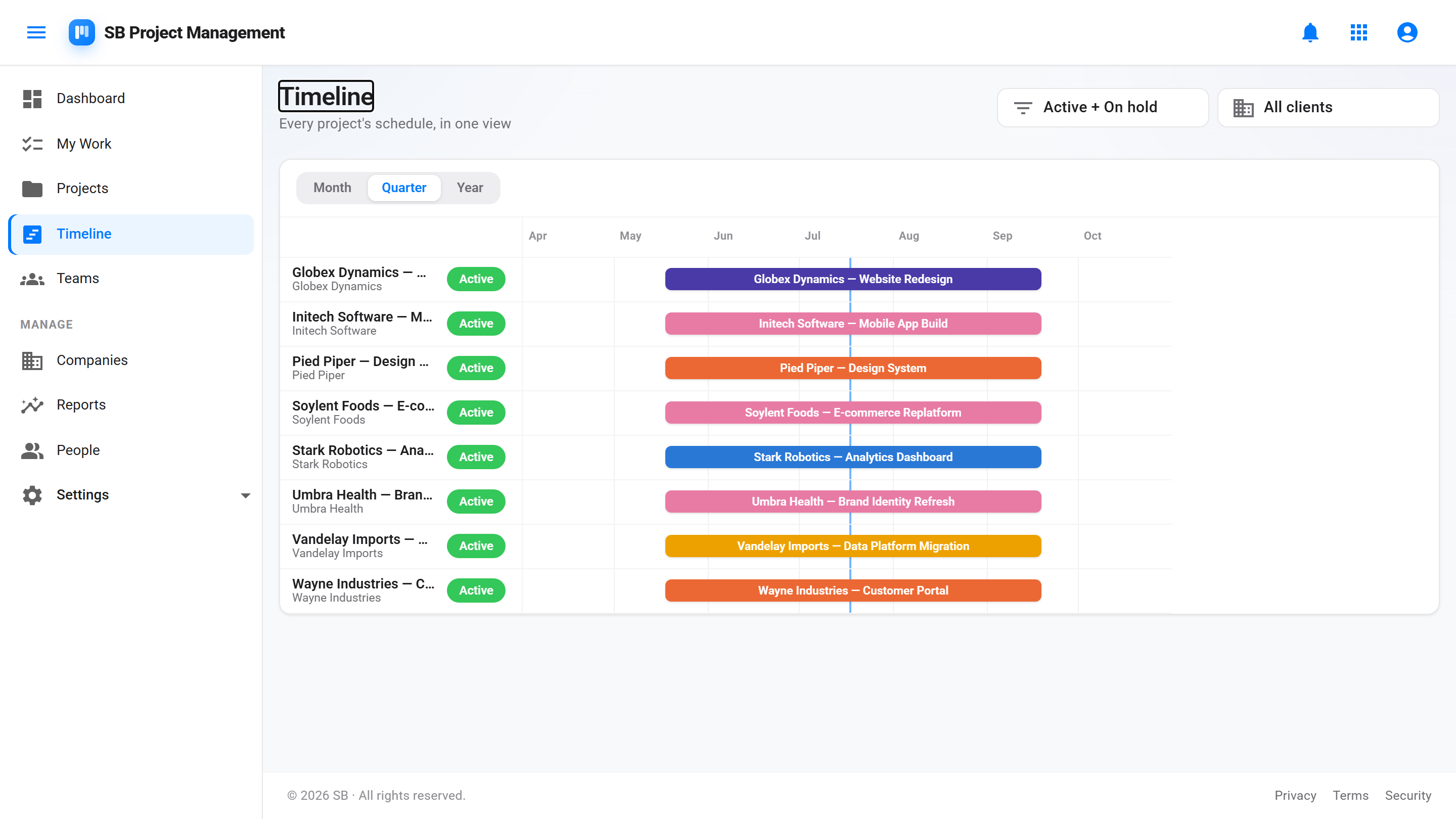This screenshot has height=819, width=1456.
Task: Click the Active badge for Vandelay Imports
Action: [476, 546]
